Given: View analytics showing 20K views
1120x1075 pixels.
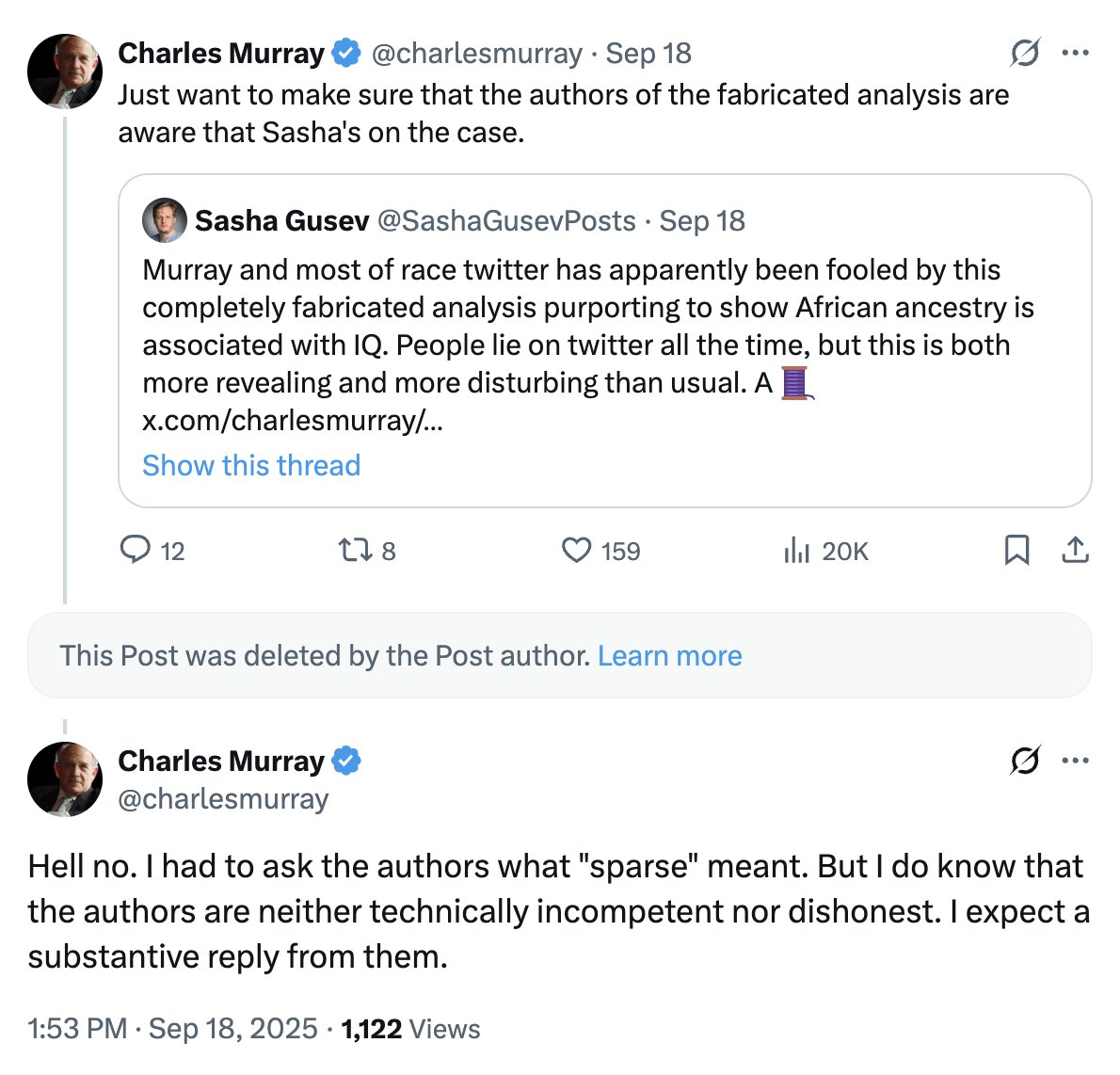Looking at the screenshot, I should tap(796, 551).
